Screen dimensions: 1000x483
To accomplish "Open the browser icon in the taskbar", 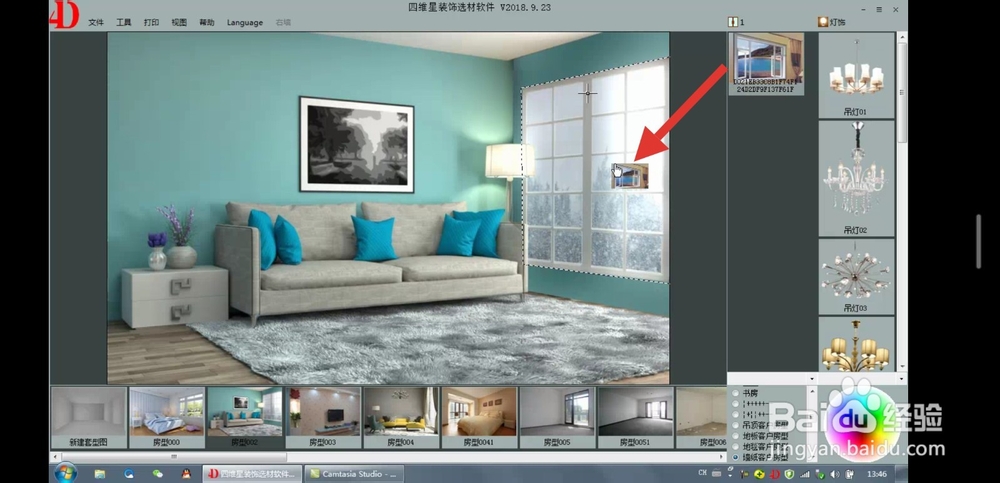I will point(129,473).
